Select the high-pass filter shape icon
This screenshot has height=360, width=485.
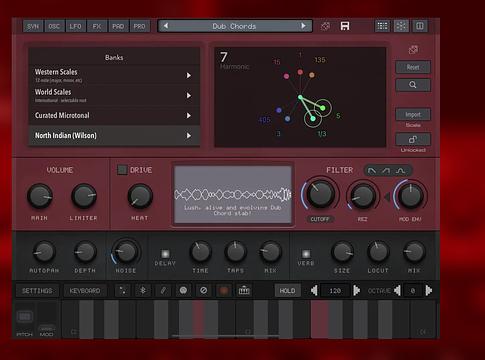point(386,171)
